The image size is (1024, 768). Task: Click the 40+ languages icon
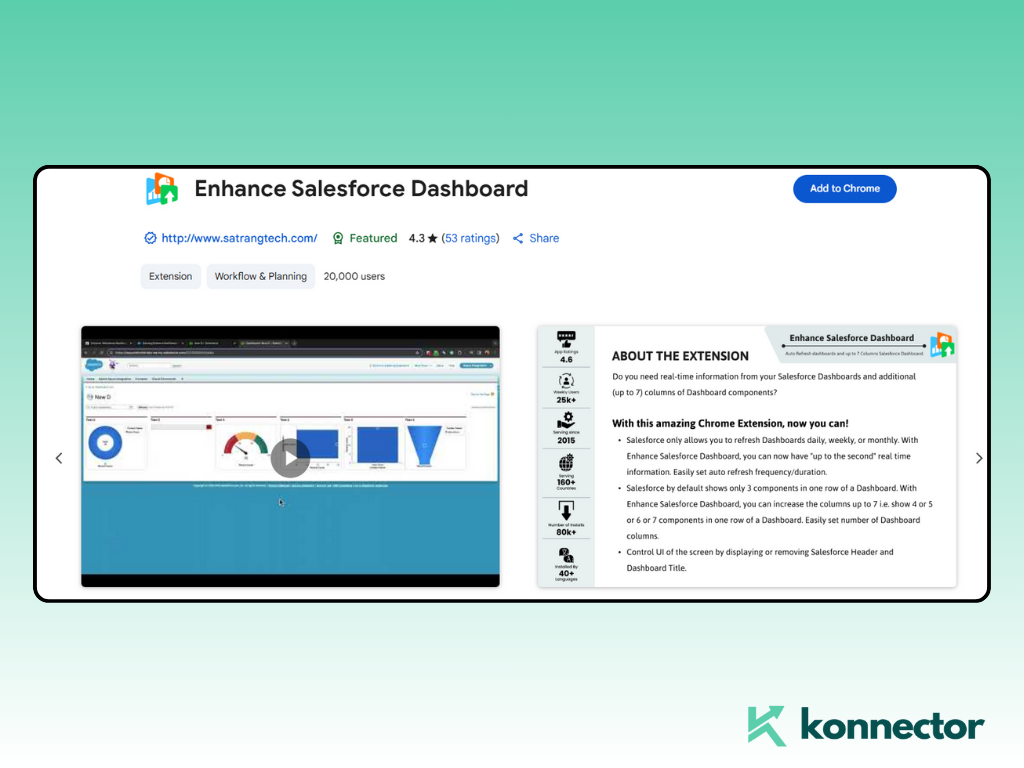click(566, 556)
